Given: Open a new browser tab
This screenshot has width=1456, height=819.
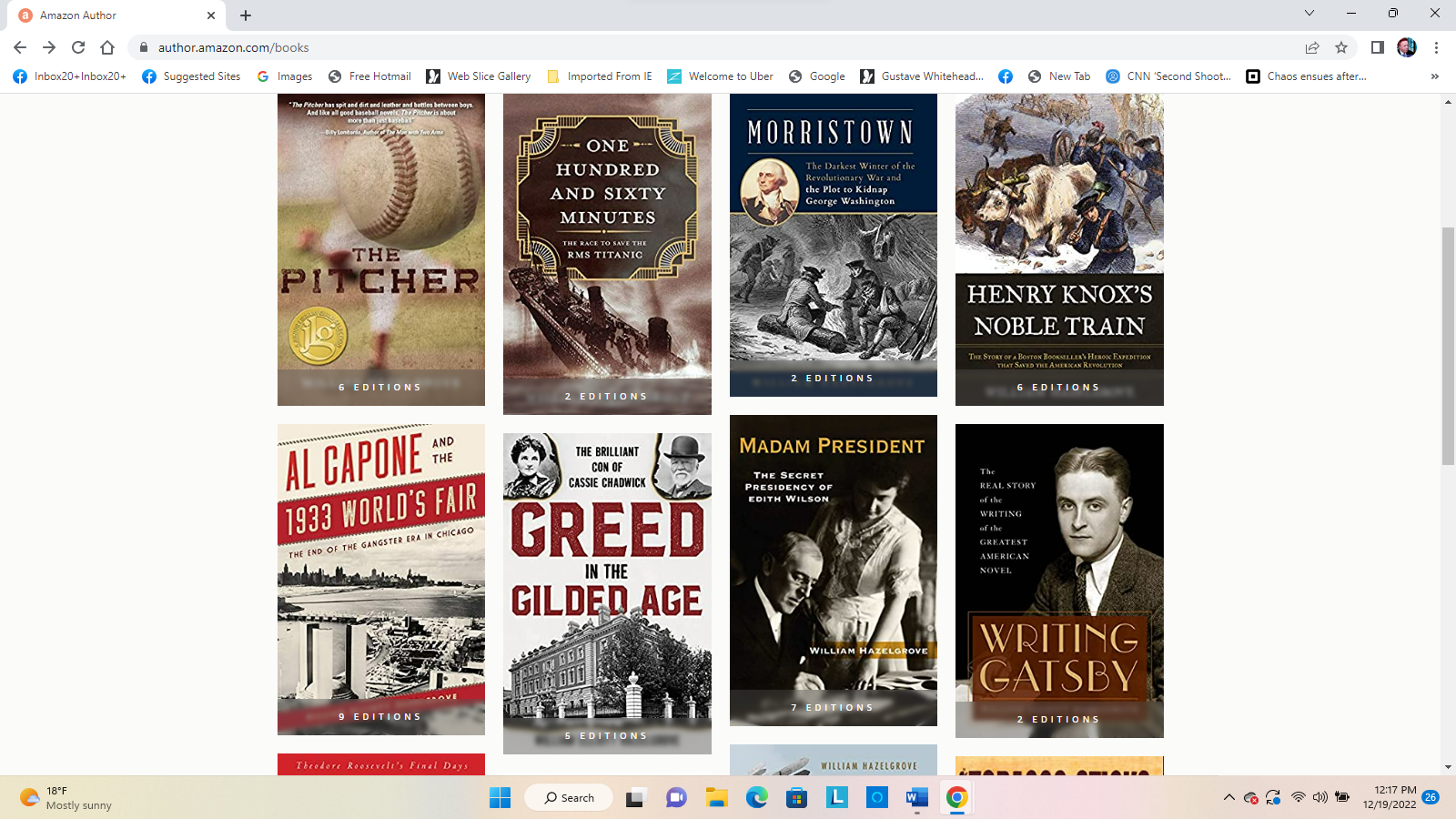Looking at the screenshot, I should point(246,15).
